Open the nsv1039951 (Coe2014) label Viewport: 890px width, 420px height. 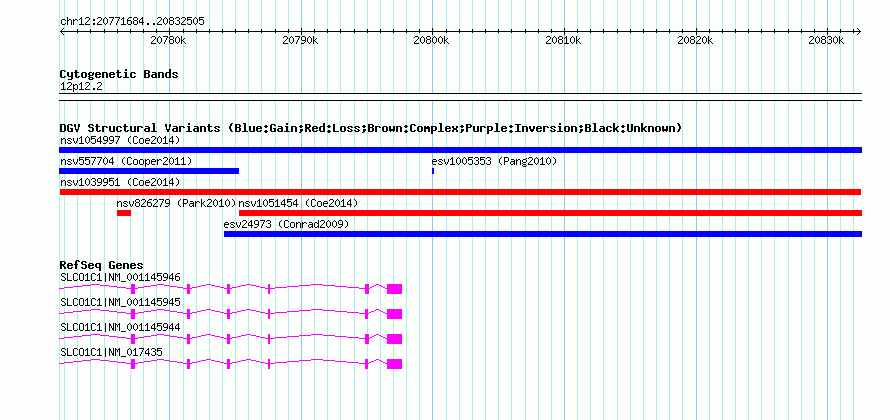(120, 182)
